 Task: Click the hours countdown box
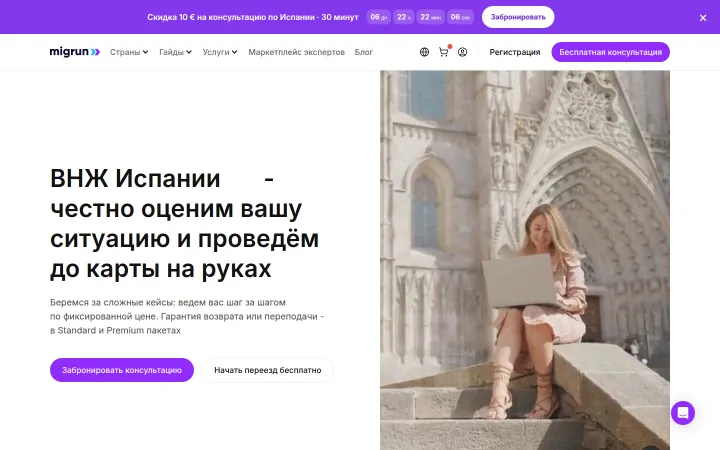pyautogui.click(x=404, y=17)
